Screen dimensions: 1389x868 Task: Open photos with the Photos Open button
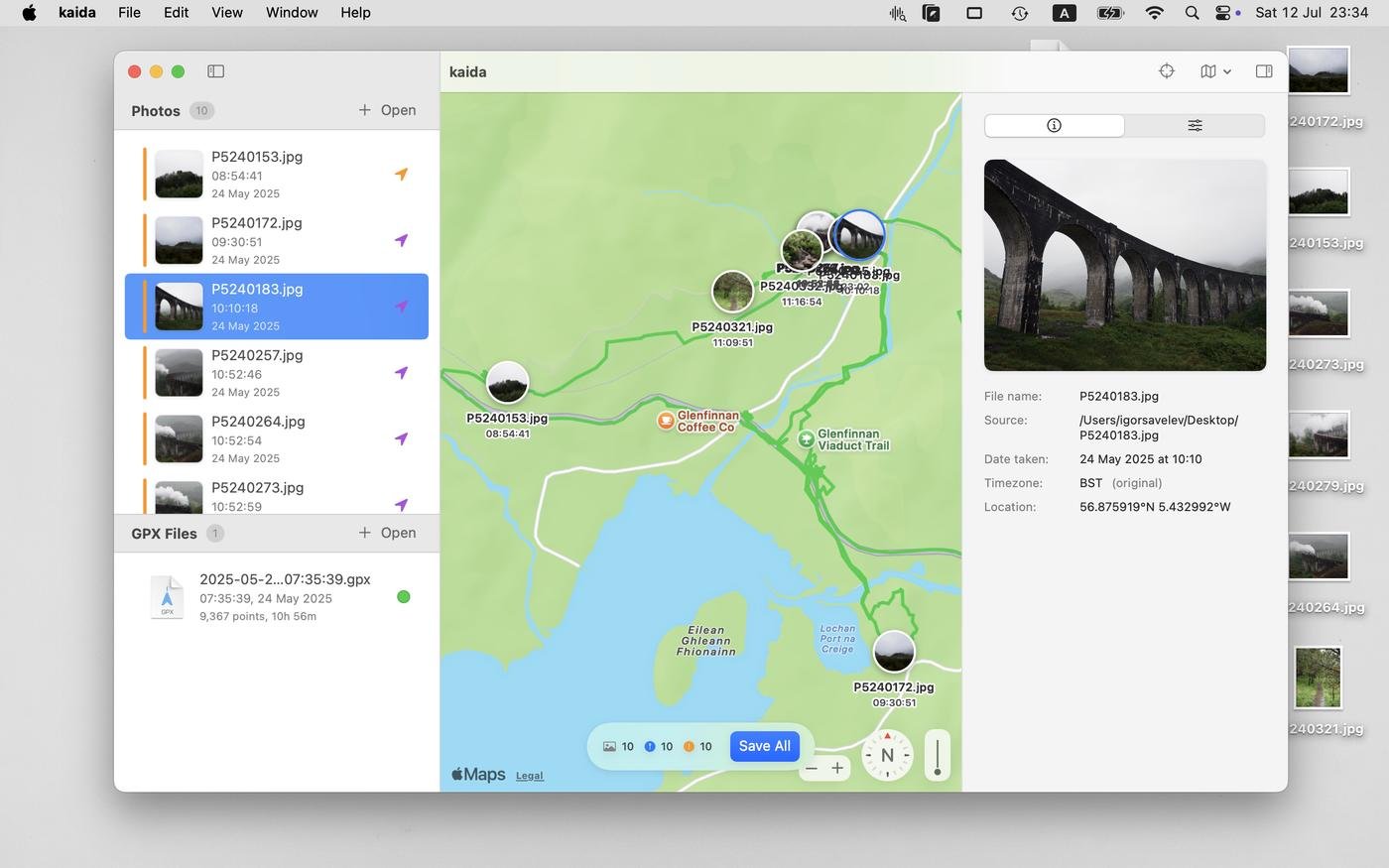[387, 110]
